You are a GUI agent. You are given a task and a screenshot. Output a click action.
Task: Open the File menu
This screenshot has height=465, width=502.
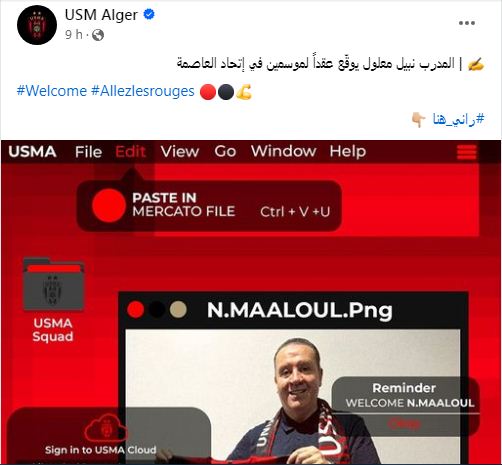88,152
